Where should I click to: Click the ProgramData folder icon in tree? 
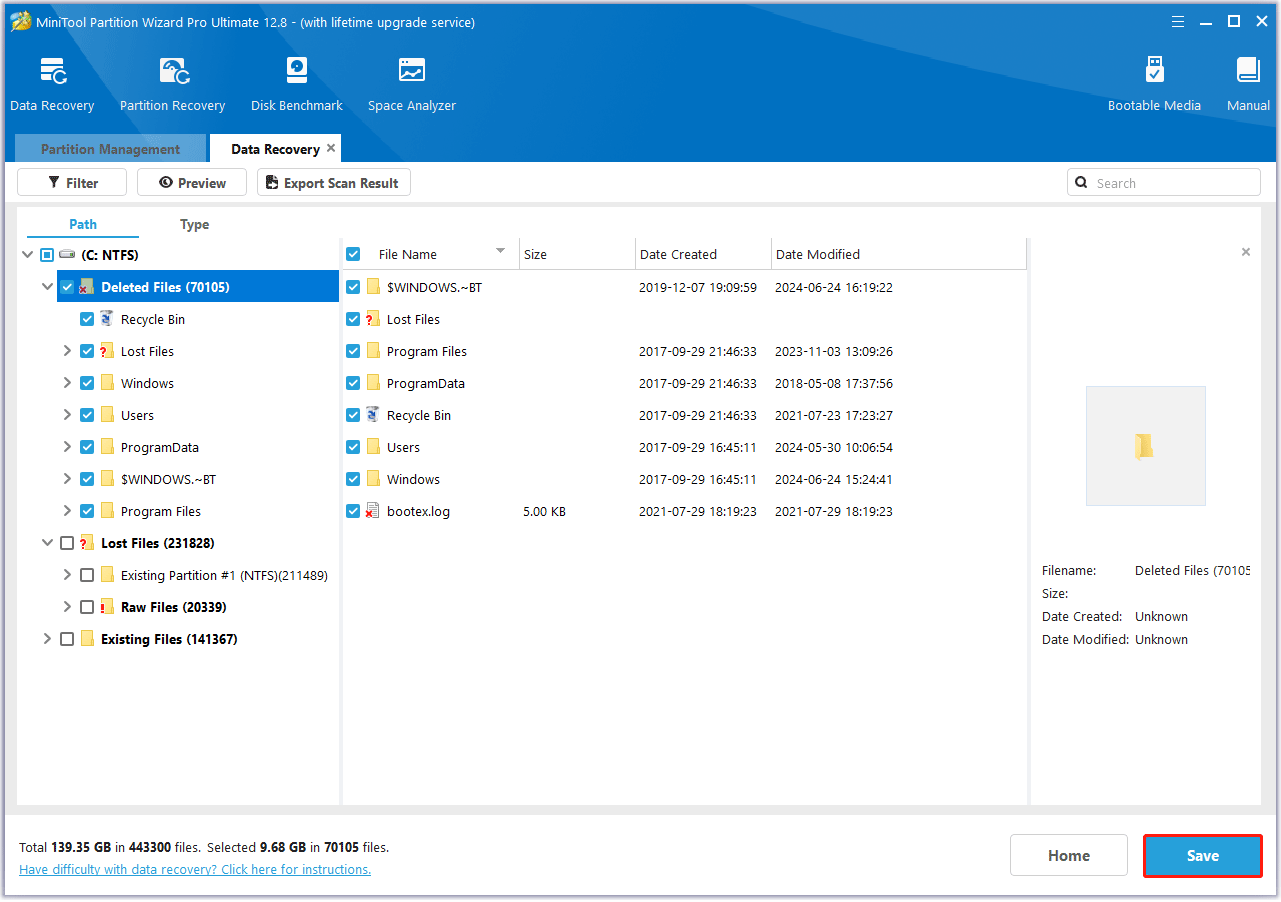(x=107, y=447)
